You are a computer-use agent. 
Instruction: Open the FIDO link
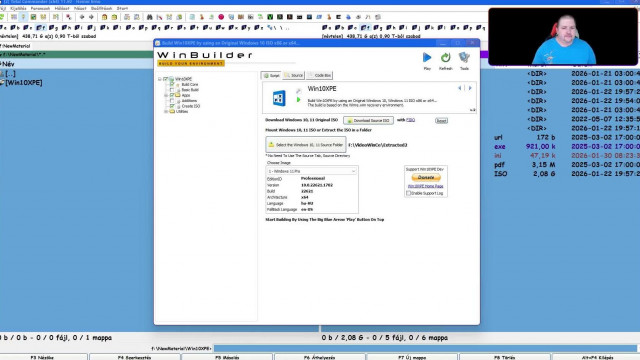pos(410,120)
